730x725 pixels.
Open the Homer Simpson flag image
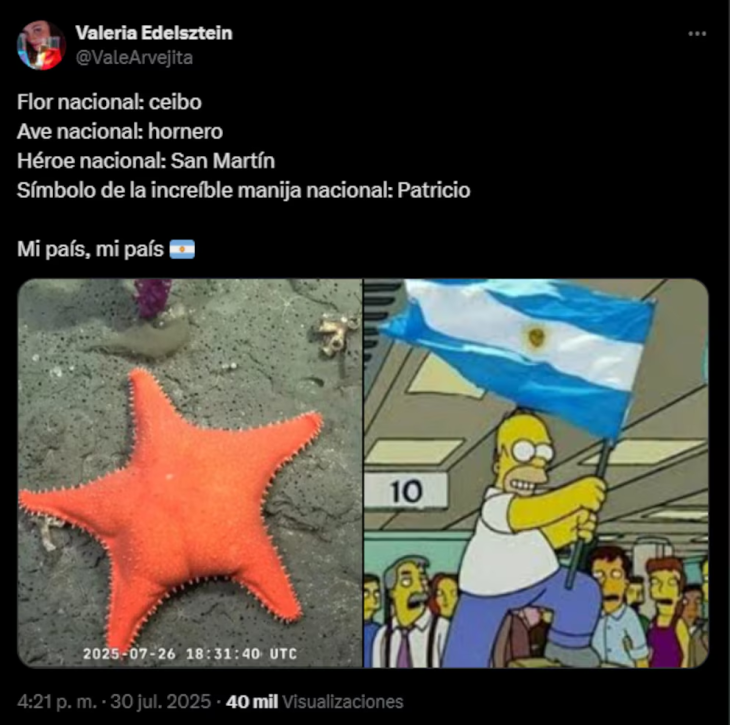tap(536, 473)
